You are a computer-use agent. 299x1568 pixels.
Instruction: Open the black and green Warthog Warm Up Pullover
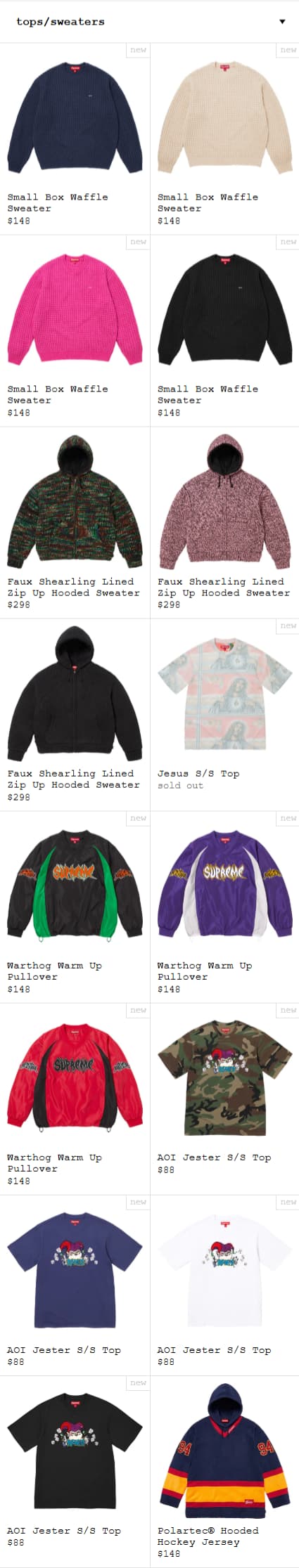pos(75,886)
